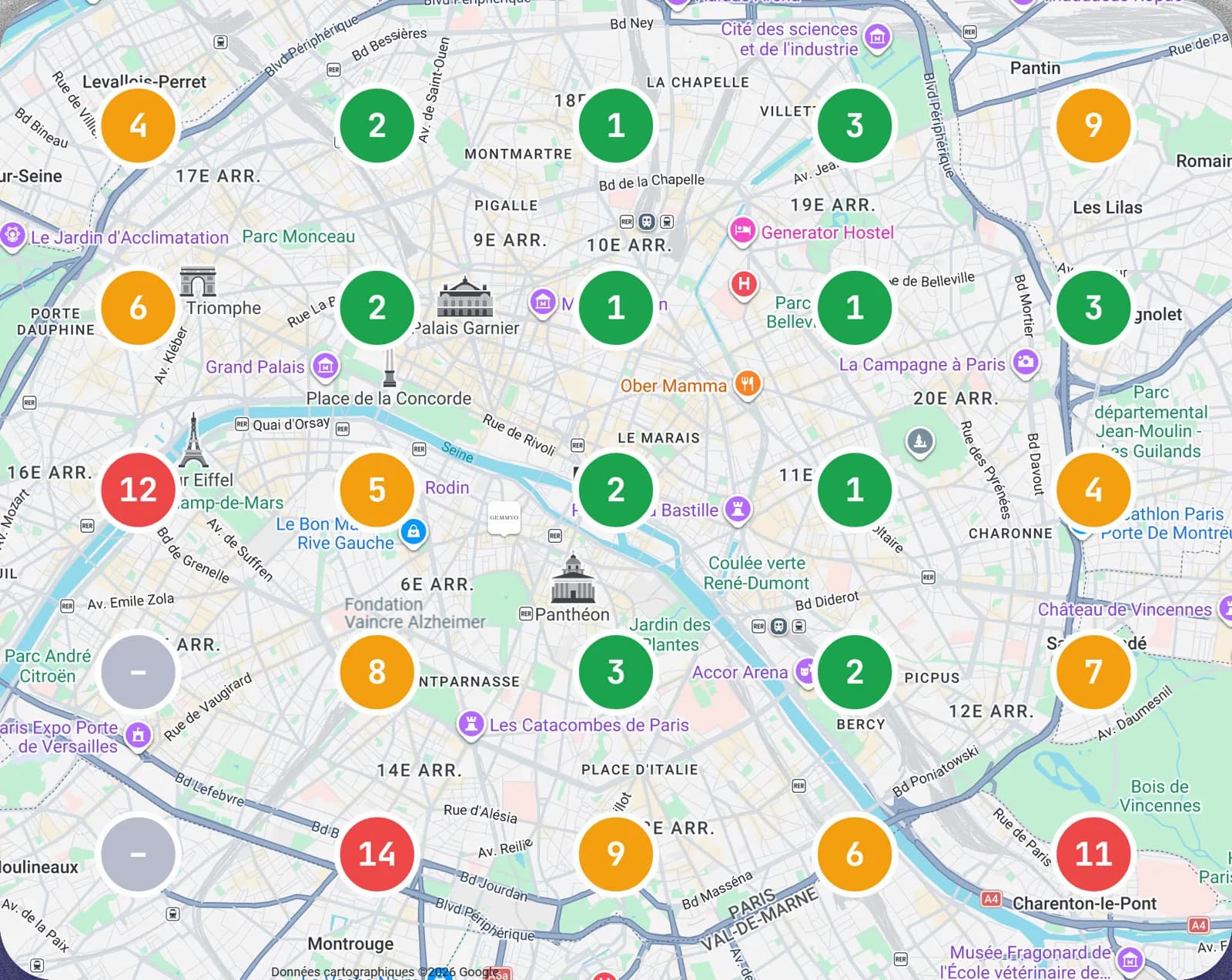The height and width of the screenshot is (980, 1232).
Task: Select the orange cluster marker showing 7
Action: click(x=1093, y=672)
